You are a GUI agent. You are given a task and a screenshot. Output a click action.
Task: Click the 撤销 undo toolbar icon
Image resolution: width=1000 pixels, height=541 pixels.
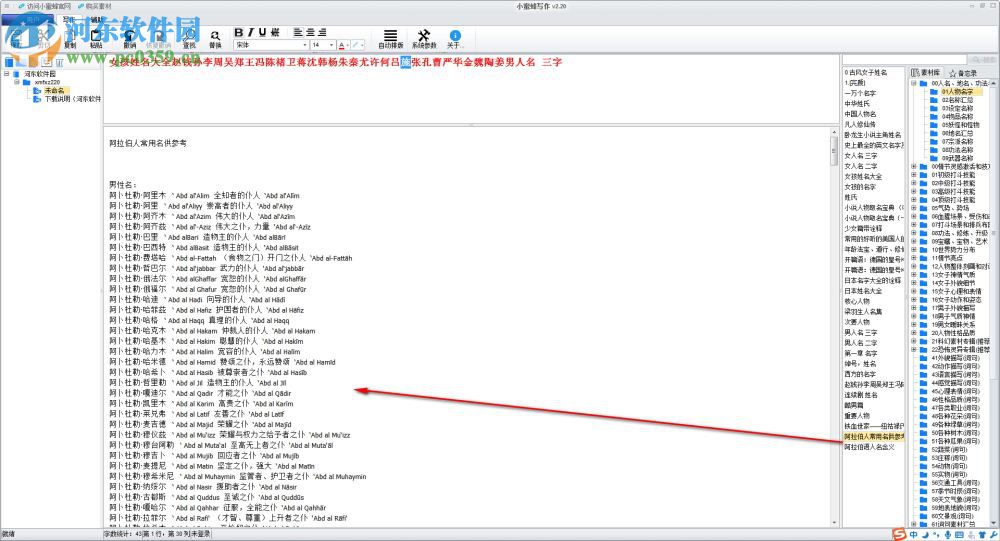pyautogui.click(x=129, y=38)
